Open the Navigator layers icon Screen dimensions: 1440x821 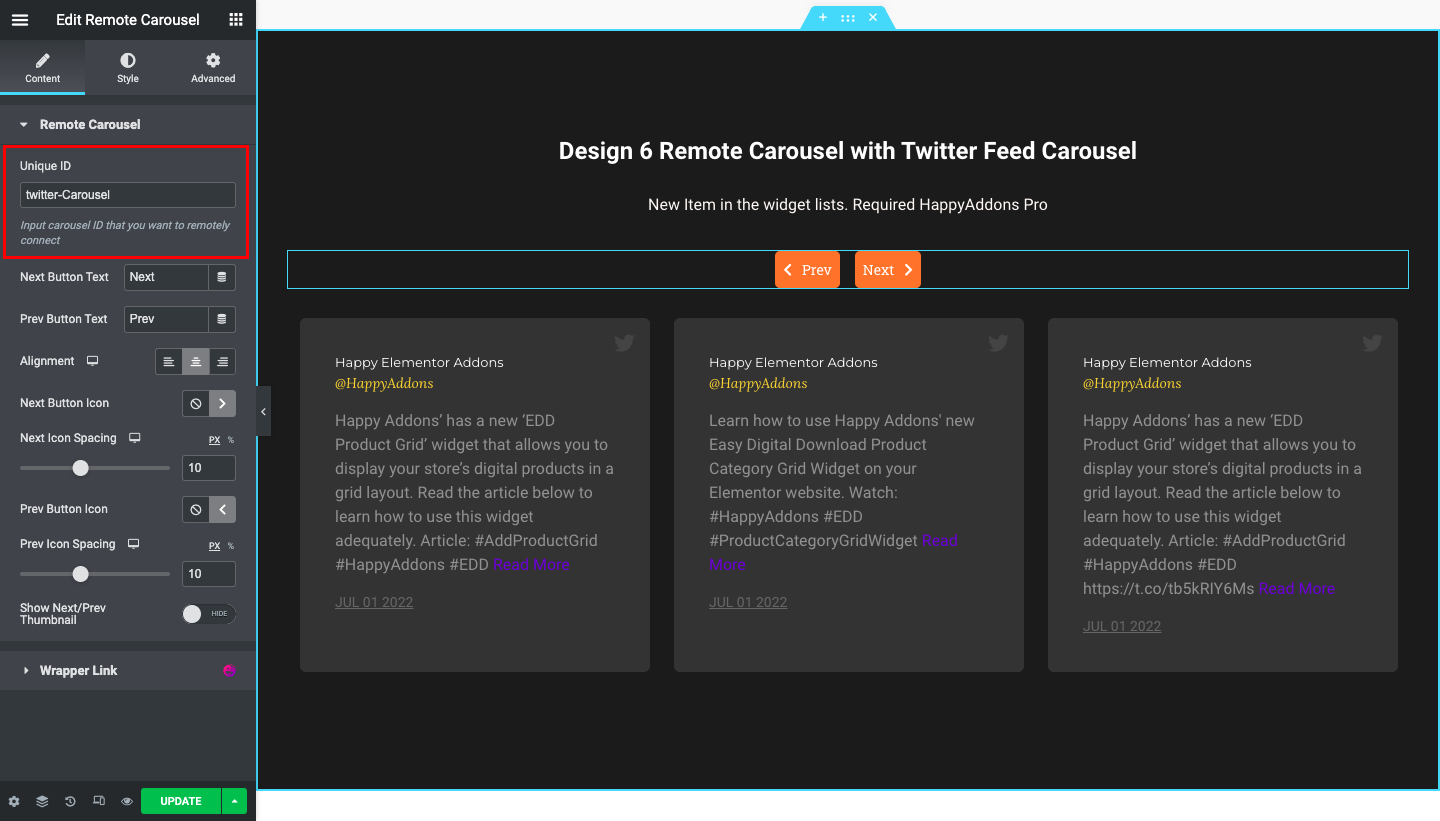point(41,801)
